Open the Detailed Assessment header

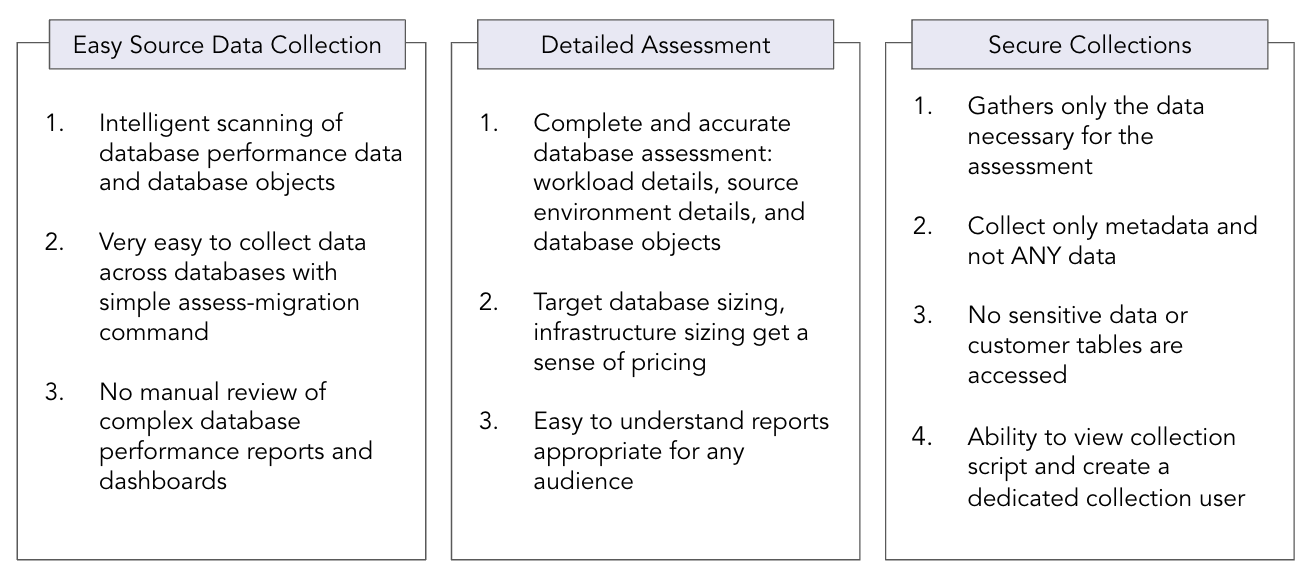click(655, 45)
